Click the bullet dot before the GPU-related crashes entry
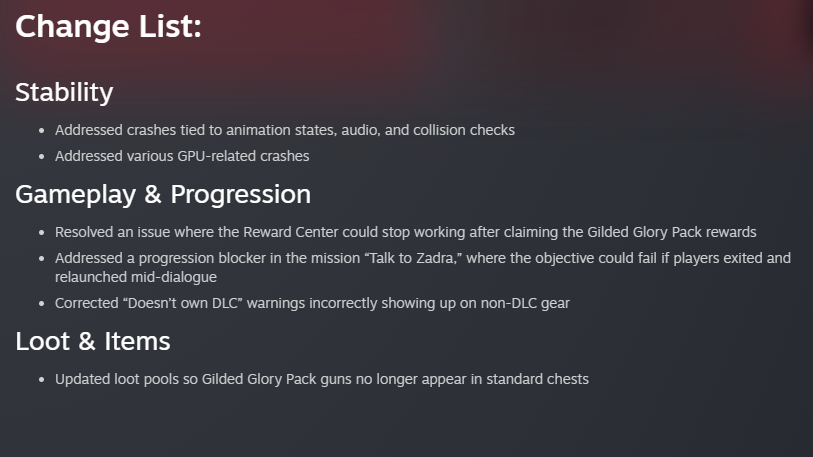The image size is (813, 457). (x=41, y=156)
